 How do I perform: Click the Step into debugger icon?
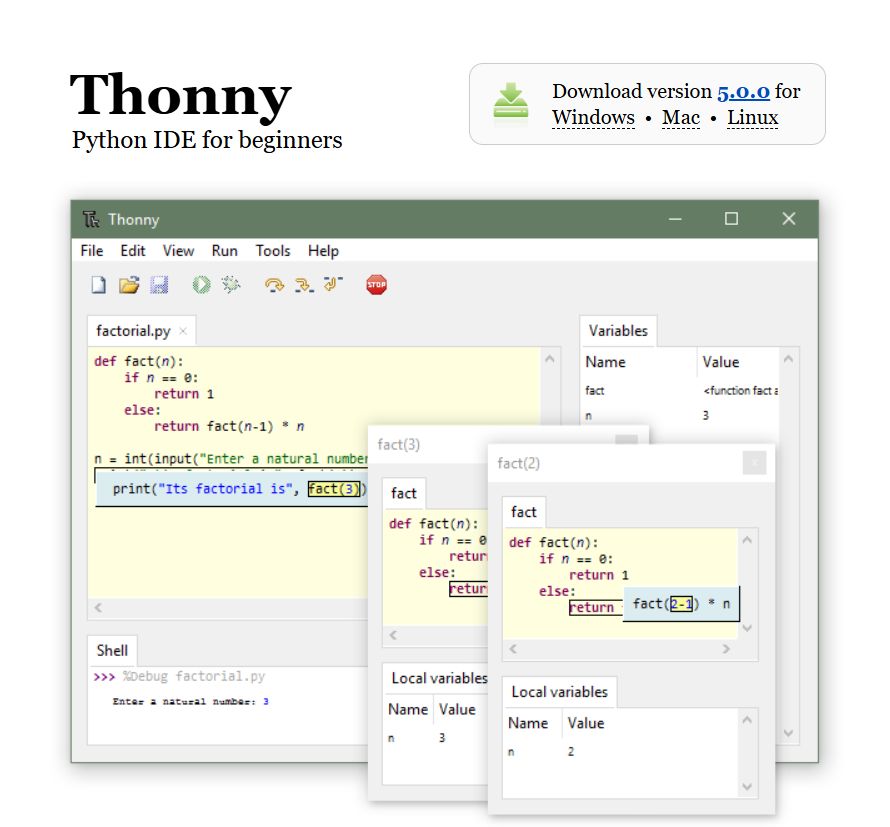coord(304,284)
